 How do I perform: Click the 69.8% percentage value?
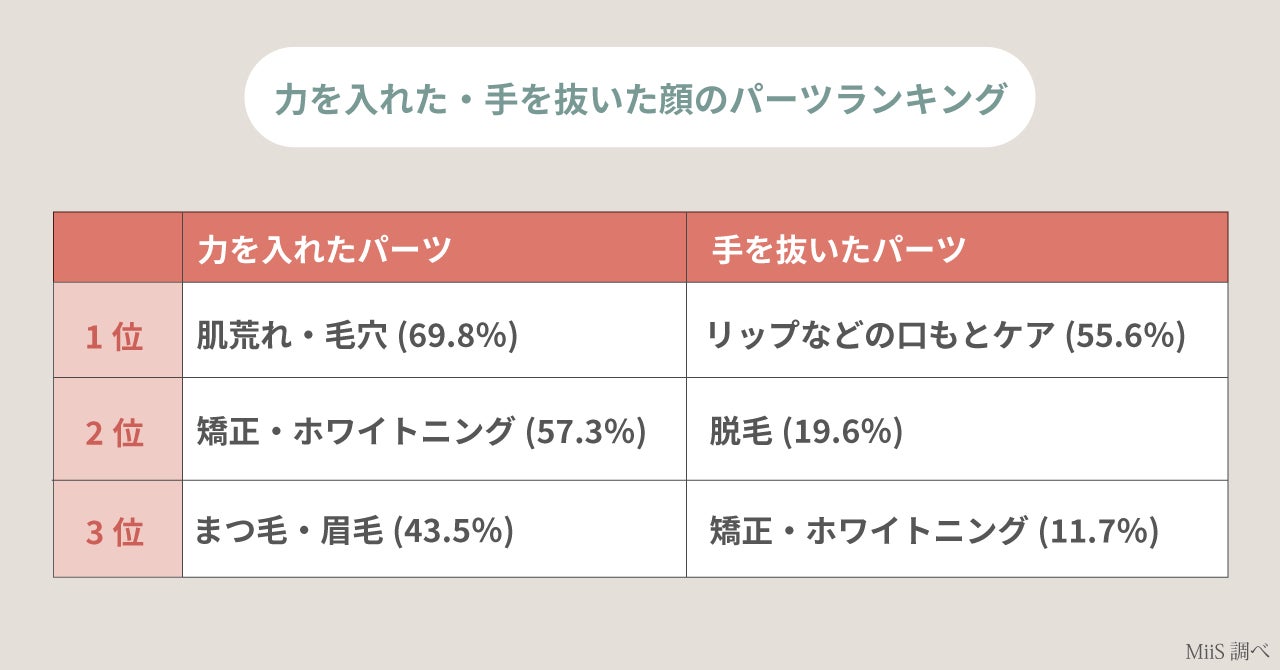[x=458, y=335]
